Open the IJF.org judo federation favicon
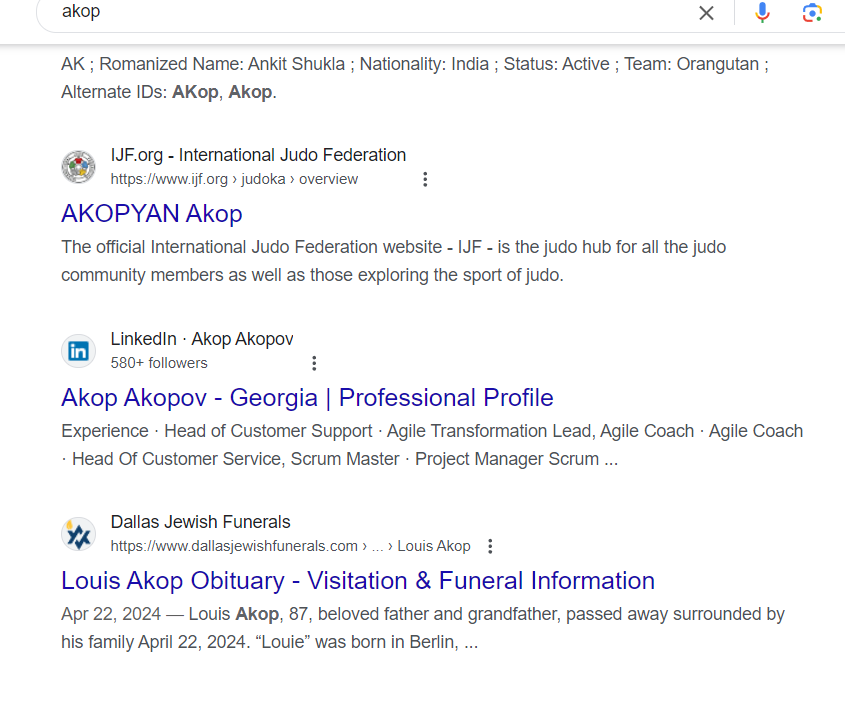The width and height of the screenshot is (845, 710). (x=79, y=167)
